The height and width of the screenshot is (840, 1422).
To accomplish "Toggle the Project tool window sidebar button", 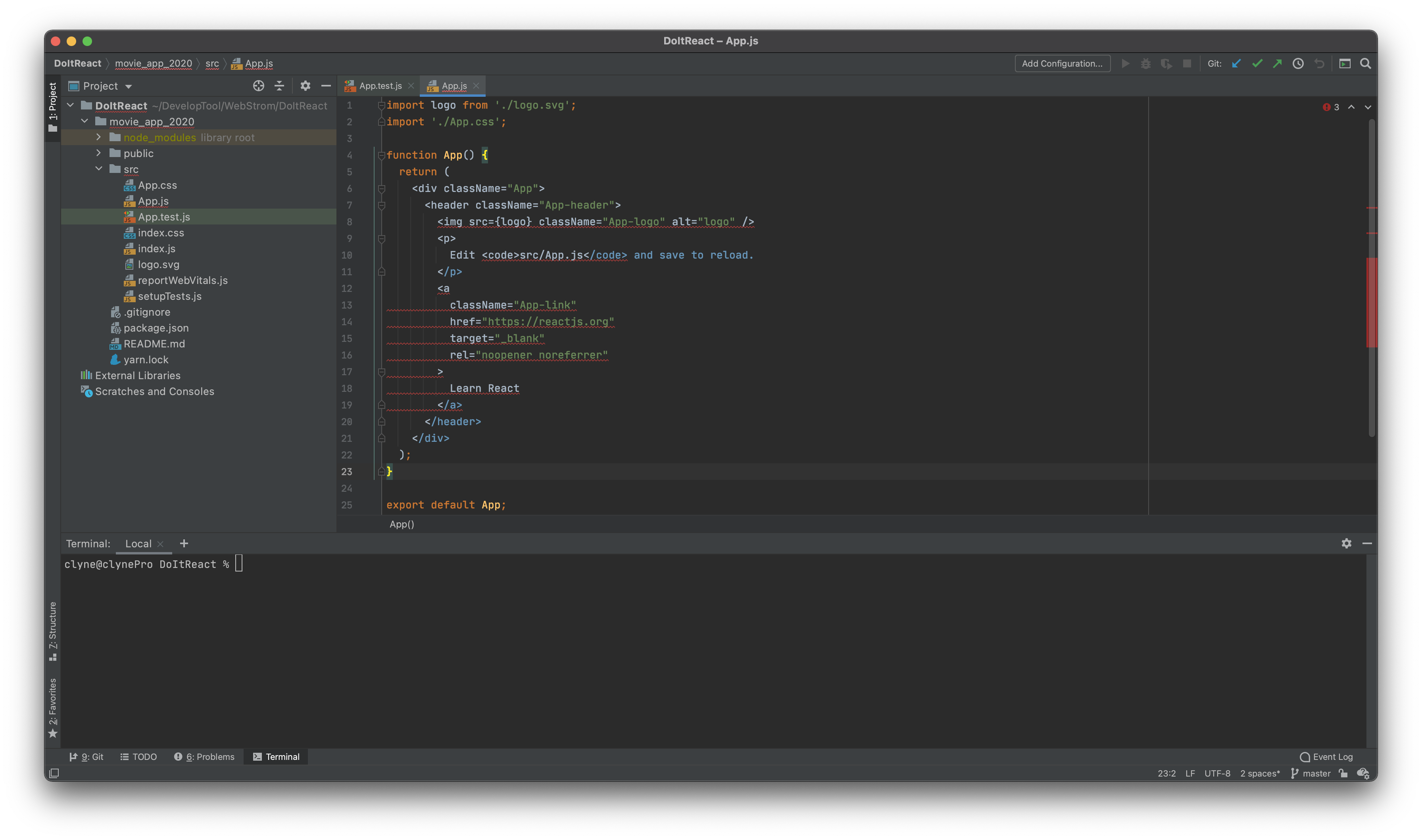I will coord(53,107).
